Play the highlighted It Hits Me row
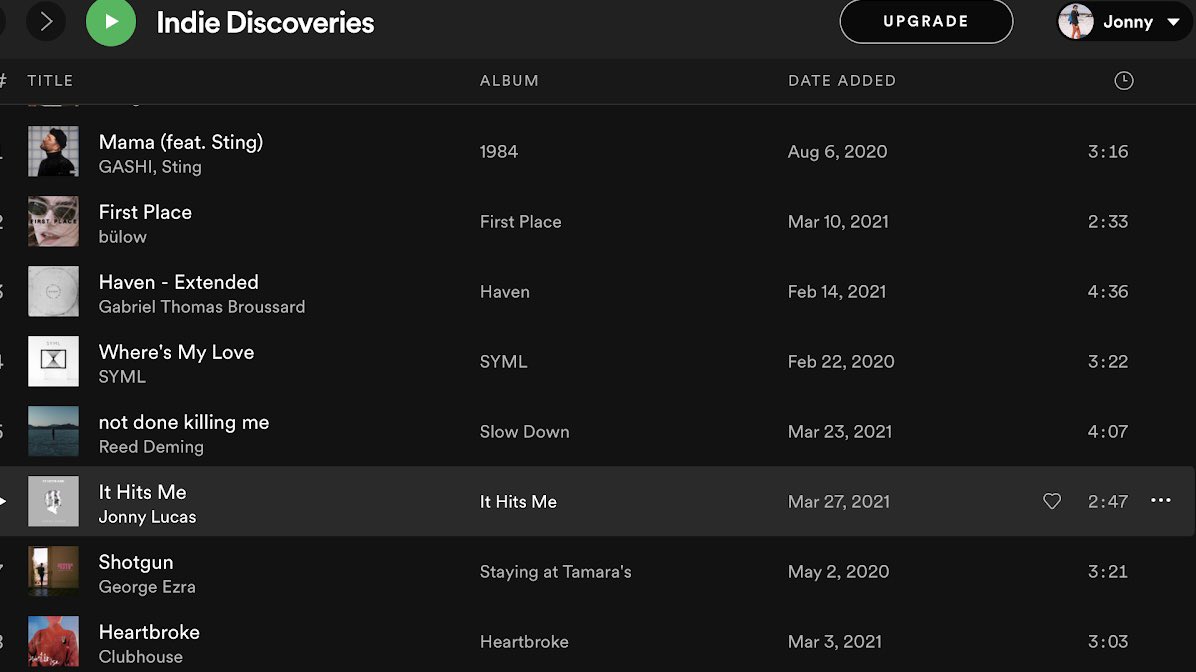Viewport: 1196px width, 672px height. [3, 501]
